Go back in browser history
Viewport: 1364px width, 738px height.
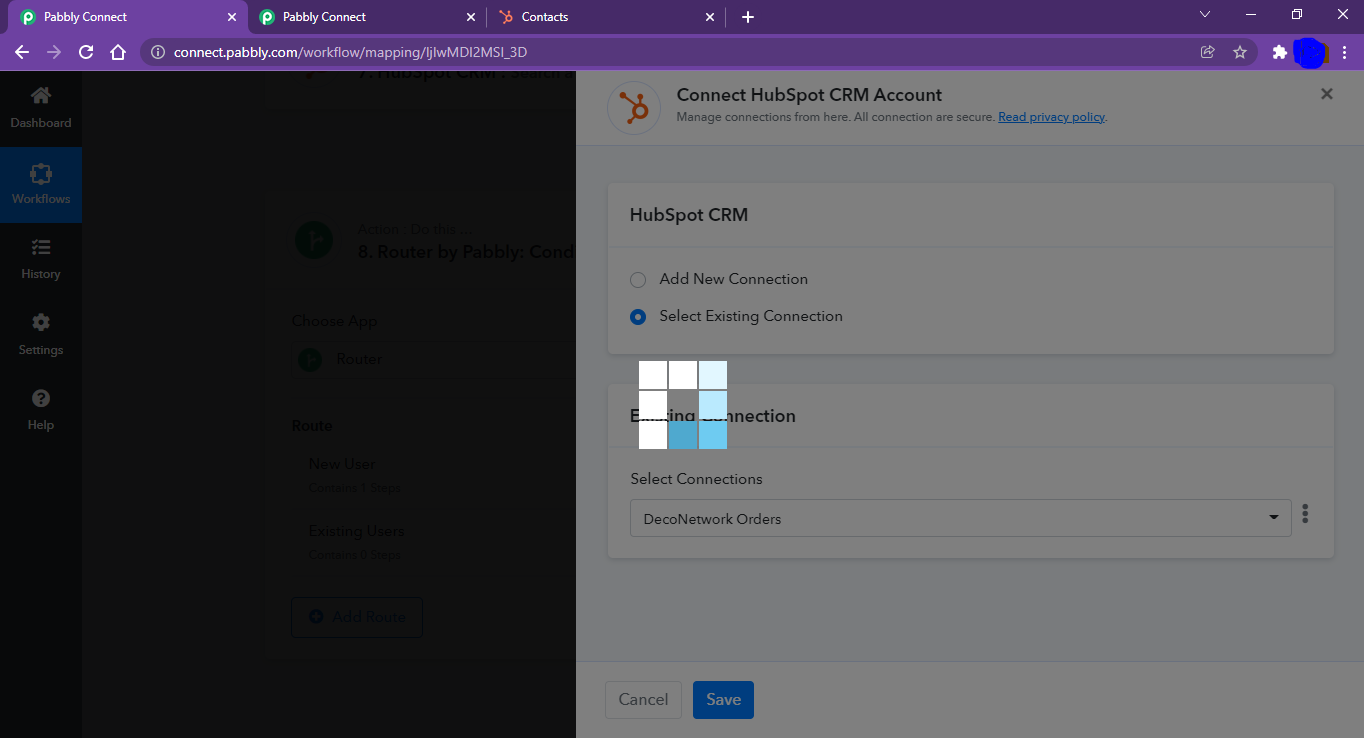(22, 52)
